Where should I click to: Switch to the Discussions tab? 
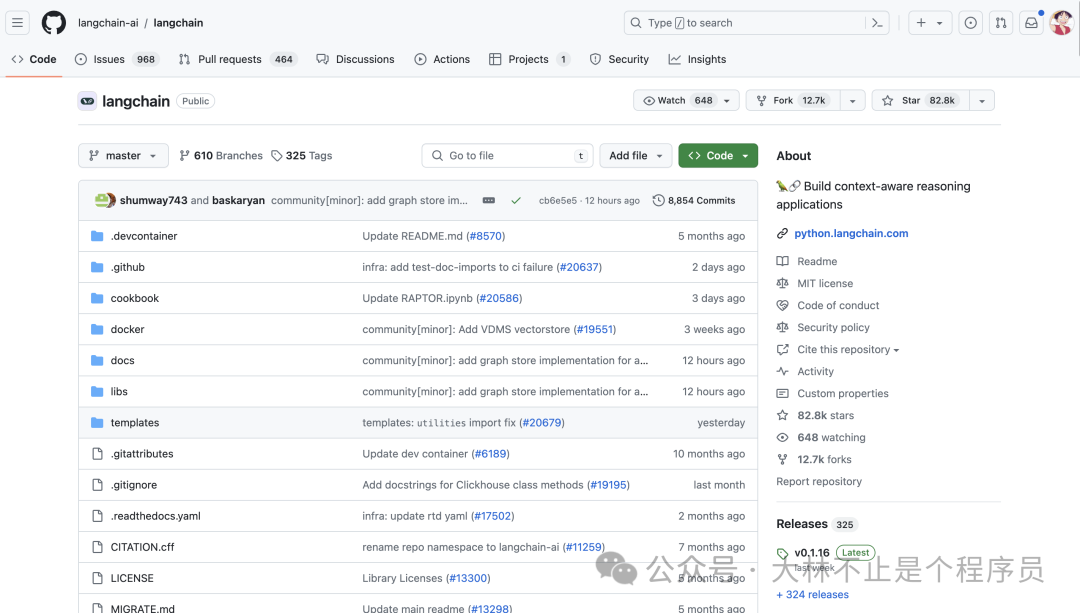[x=355, y=59]
